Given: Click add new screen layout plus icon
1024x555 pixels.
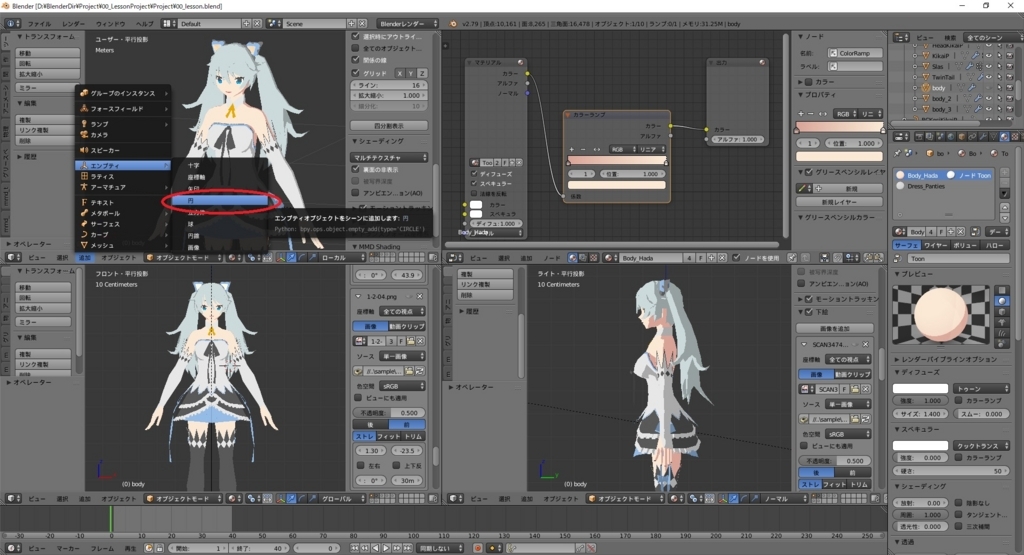Looking at the screenshot, I should coord(246,24).
